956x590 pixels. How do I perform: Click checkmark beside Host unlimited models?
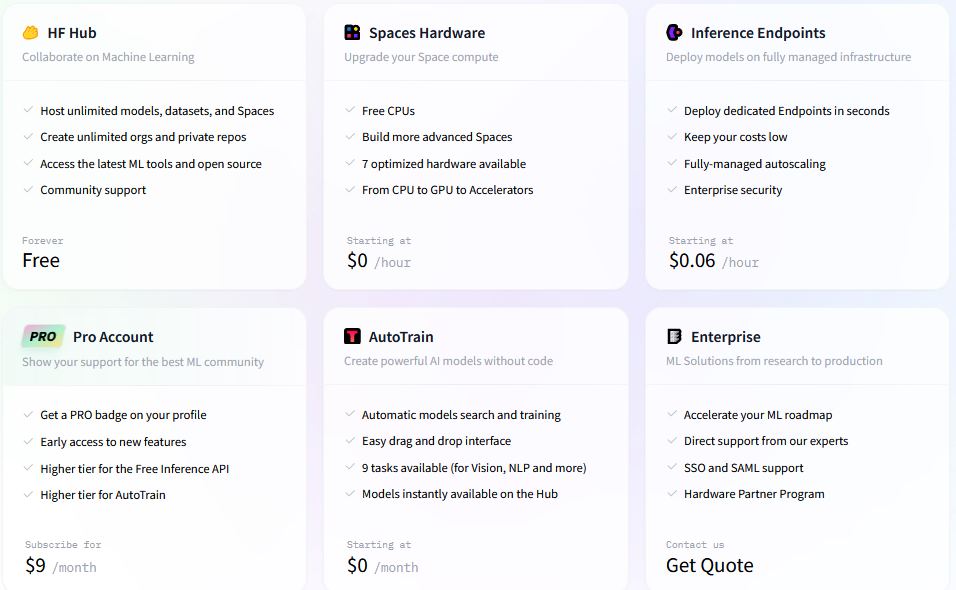(x=28, y=110)
